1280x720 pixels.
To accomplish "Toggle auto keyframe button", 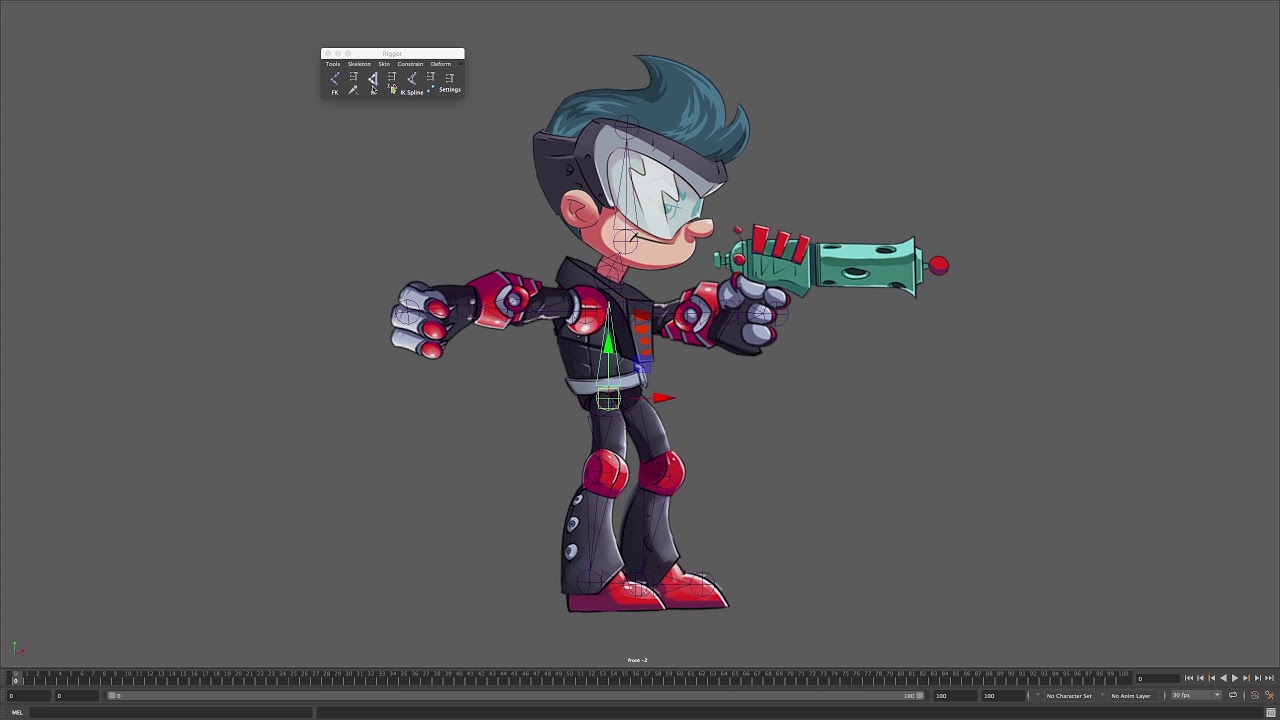I will [1254, 695].
